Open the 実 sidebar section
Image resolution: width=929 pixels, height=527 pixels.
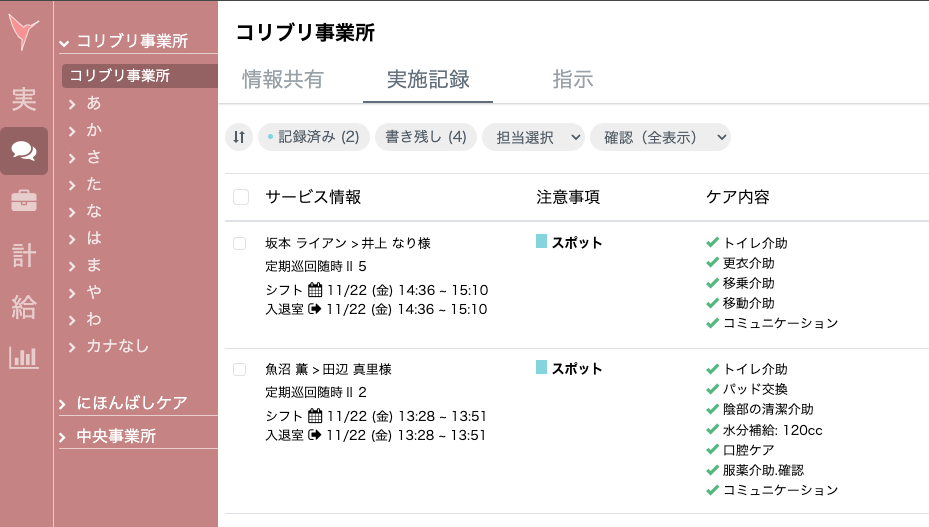[x=24, y=99]
